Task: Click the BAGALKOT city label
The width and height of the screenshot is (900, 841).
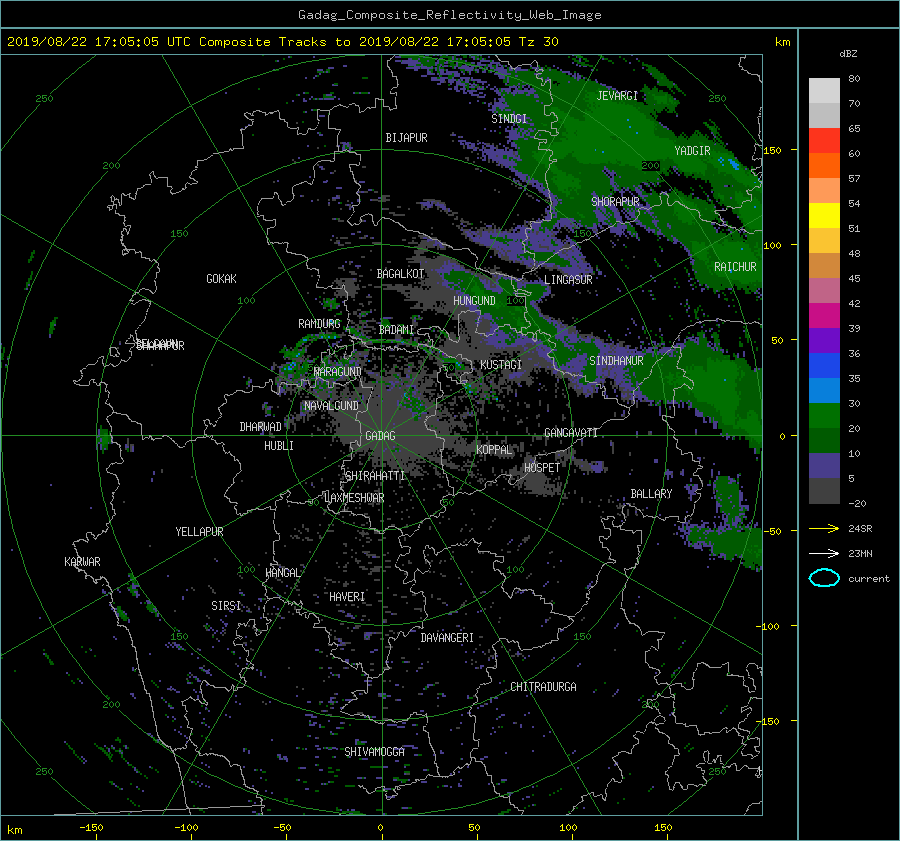Action: click(x=400, y=274)
